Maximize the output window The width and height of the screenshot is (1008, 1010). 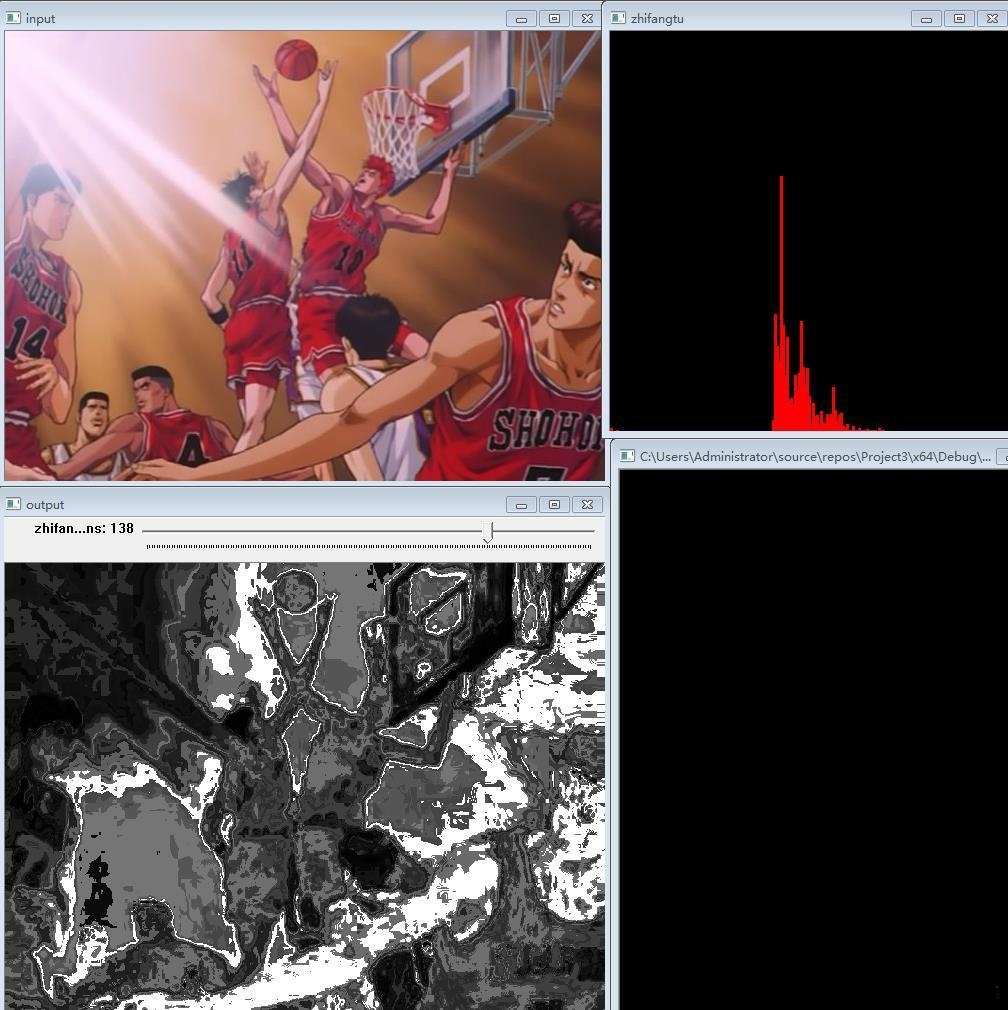554,505
